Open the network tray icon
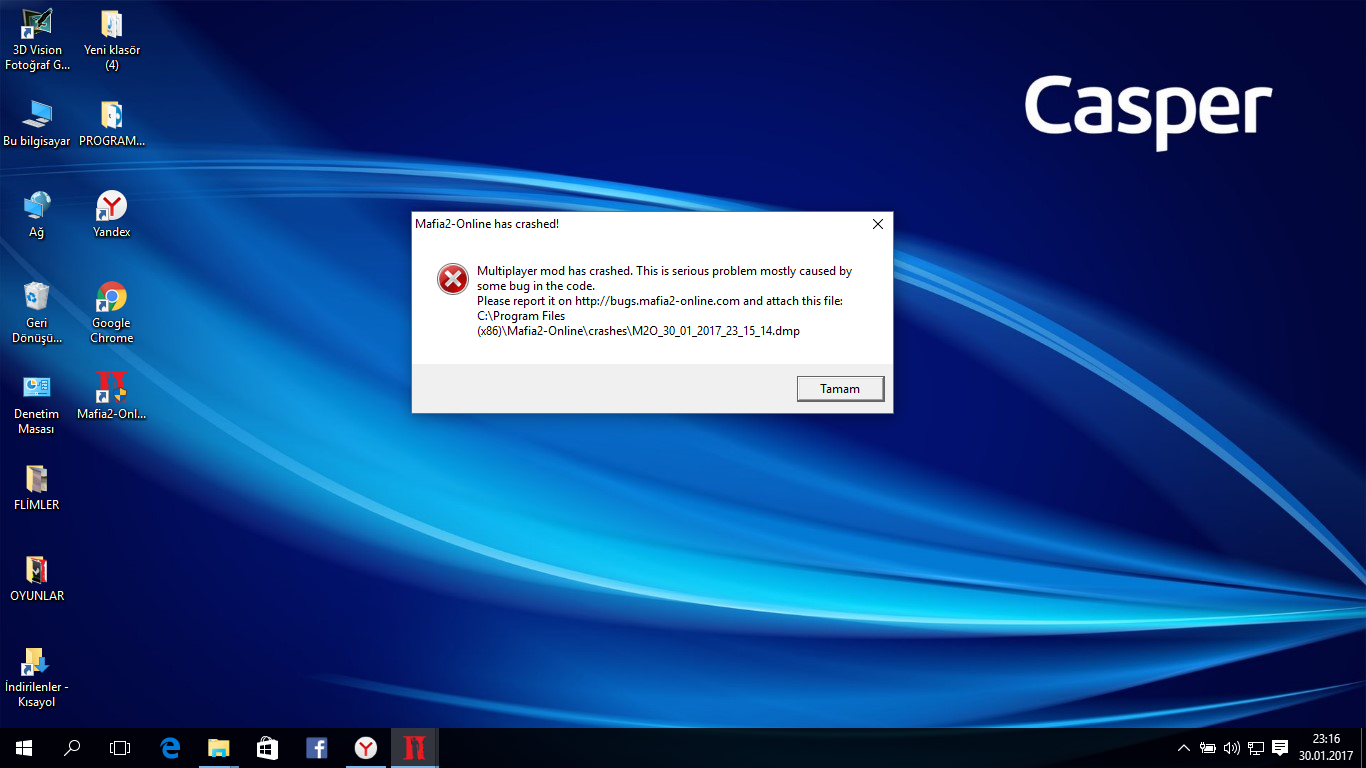Viewport: 1366px width, 768px height. tap(1256, 748)
